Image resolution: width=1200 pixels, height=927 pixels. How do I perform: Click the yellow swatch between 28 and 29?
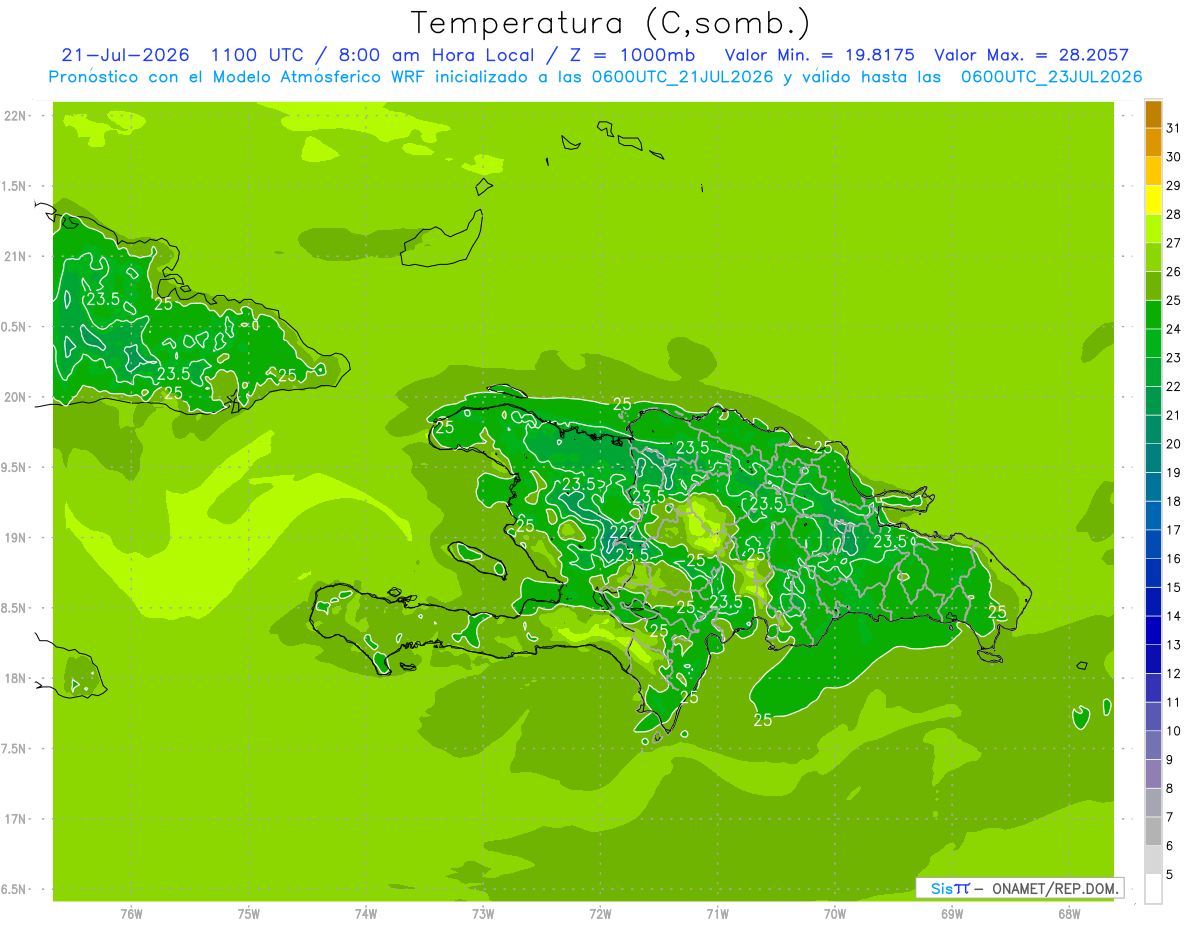tap(1153, 200)
